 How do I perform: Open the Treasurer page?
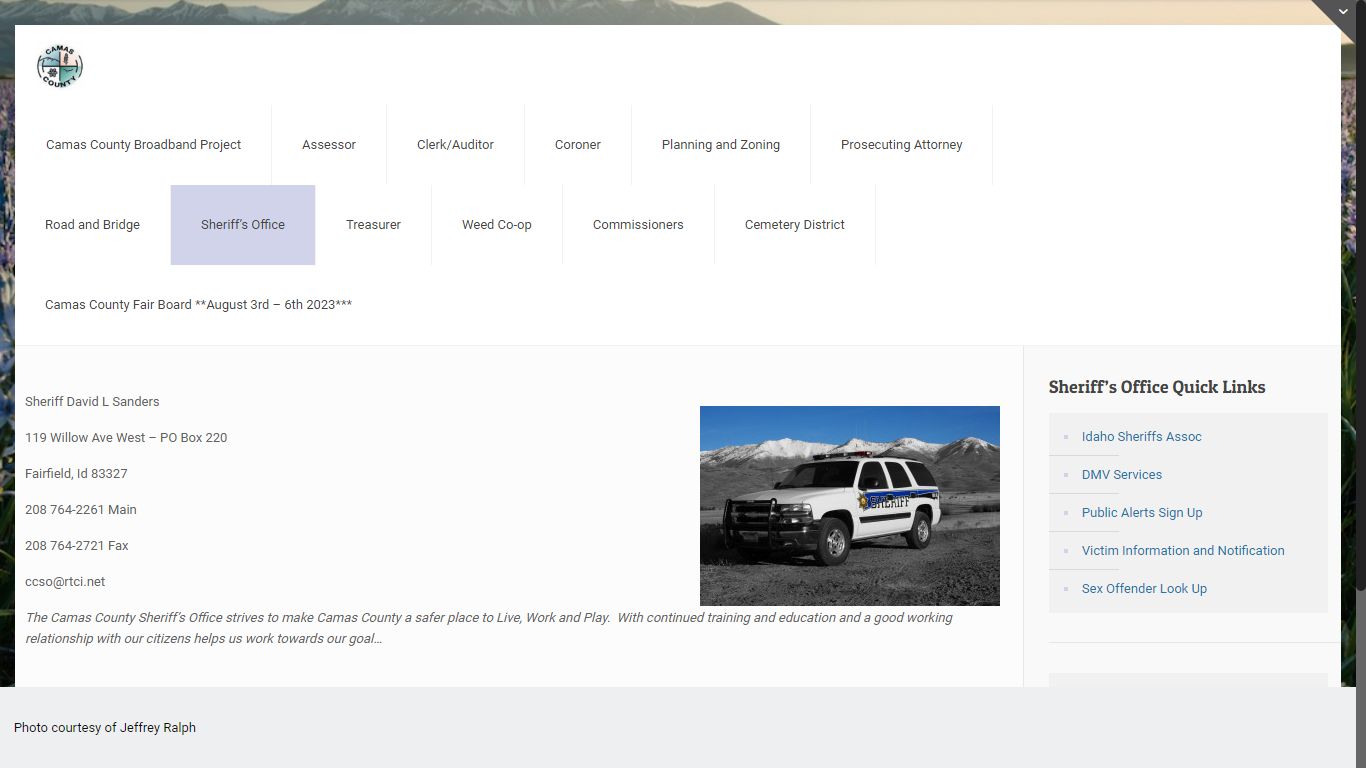373,225
